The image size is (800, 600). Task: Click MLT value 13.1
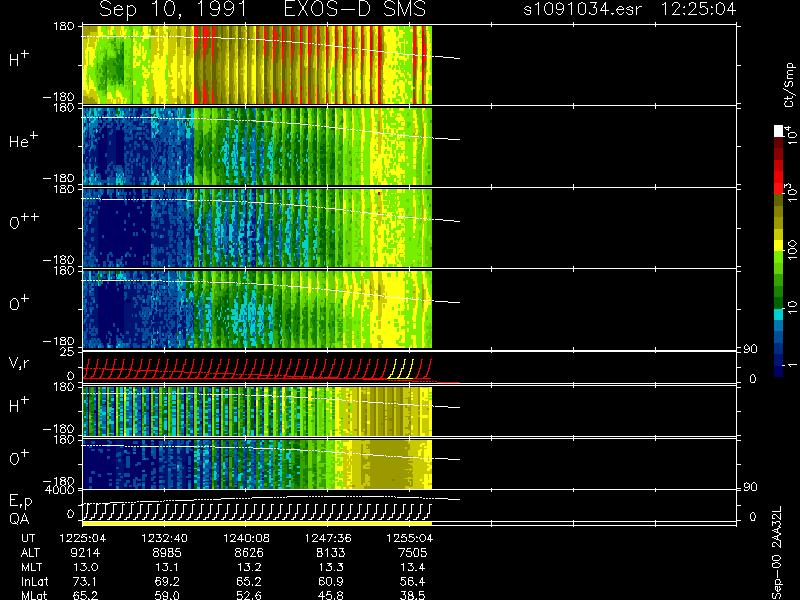point(168,567)
